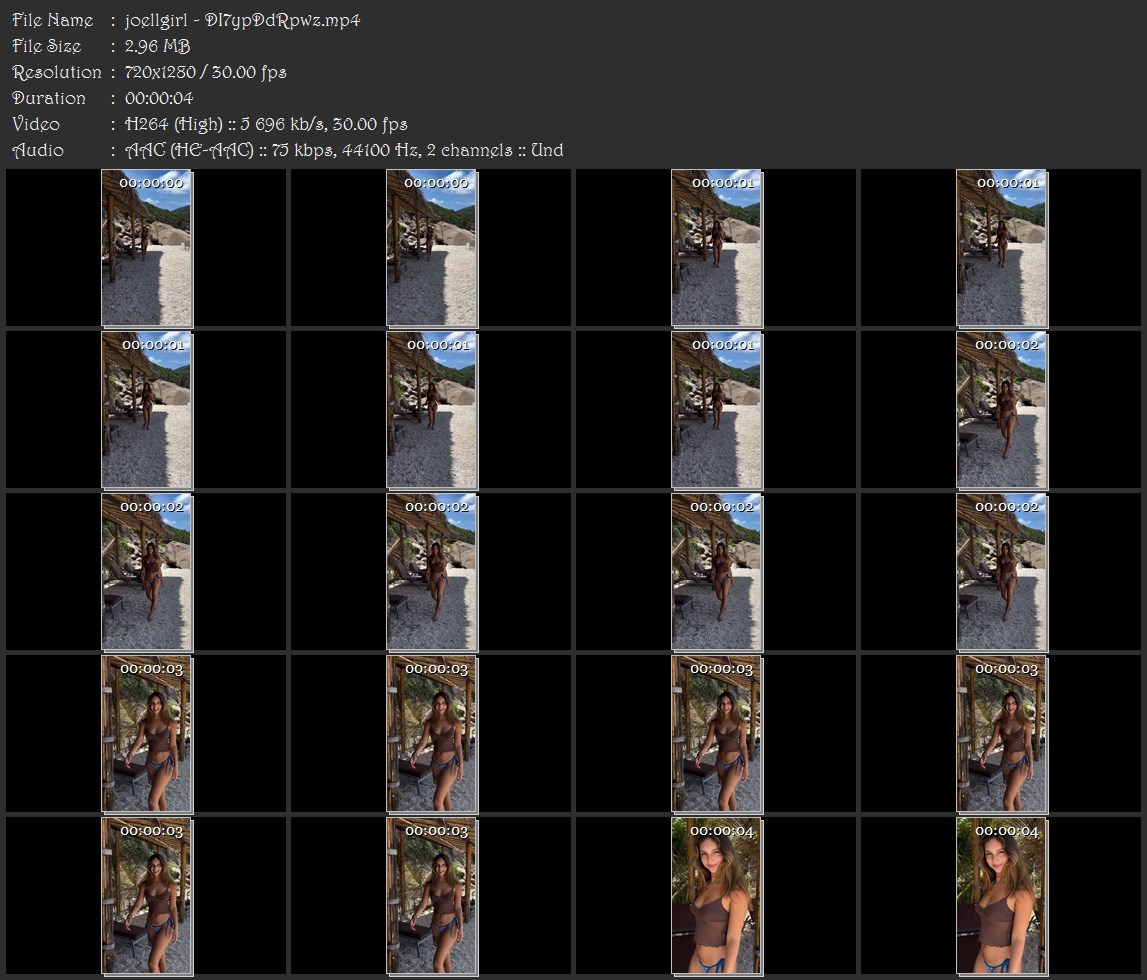Click the 'Duration' label
This screenshot has width=1147, height=980.
pyautogui.click(x=49, y=98)
